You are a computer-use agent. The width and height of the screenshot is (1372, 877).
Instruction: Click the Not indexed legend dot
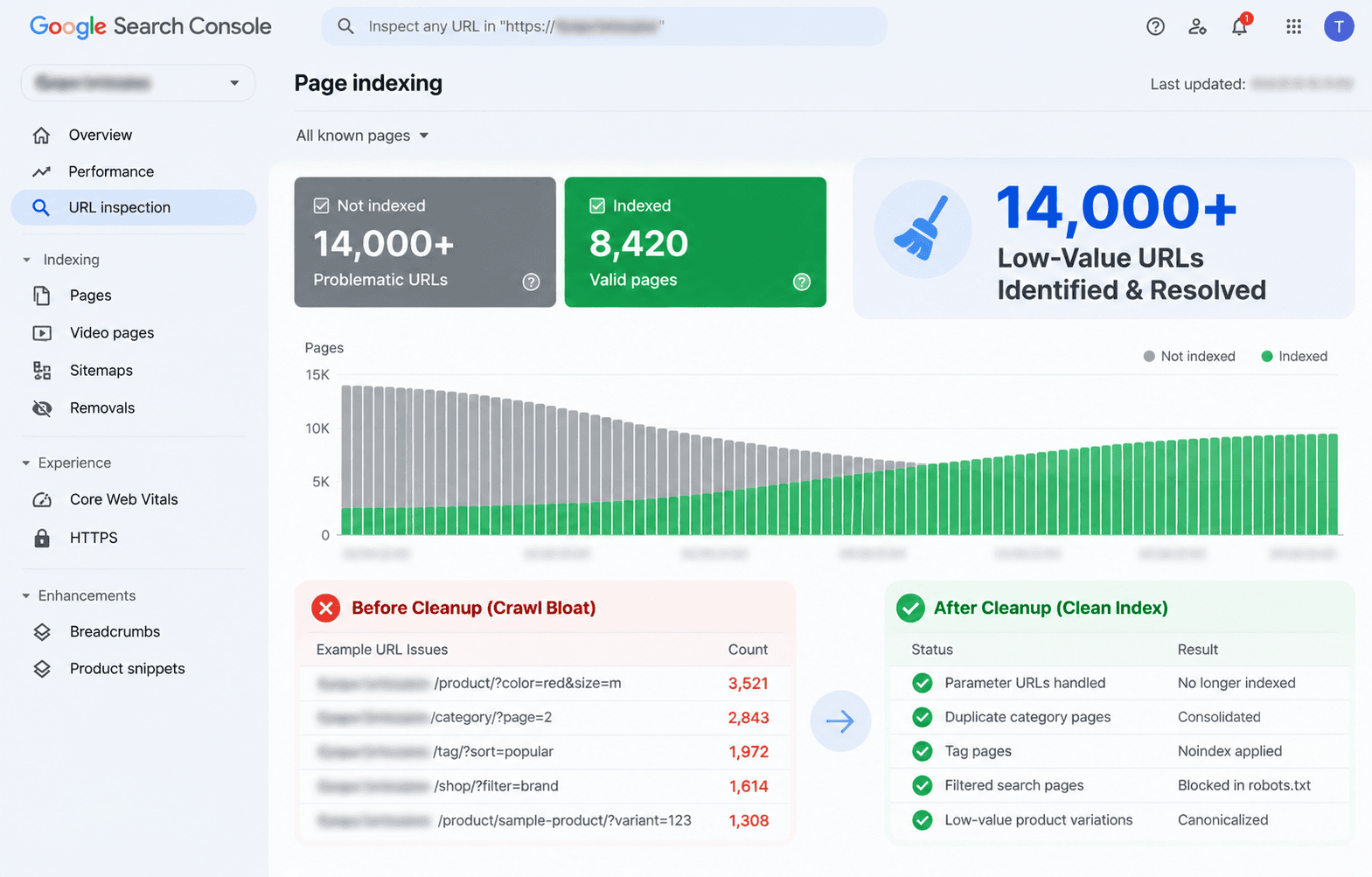tap(1149, 356)
